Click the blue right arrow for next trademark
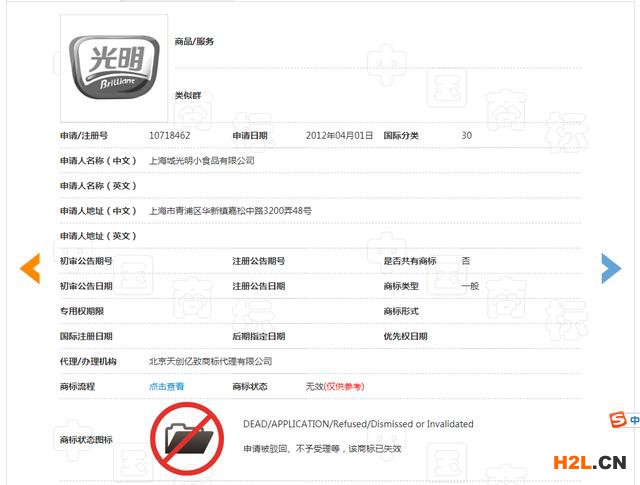Screen dimensions: 640x485 click(x=610, y=267)
